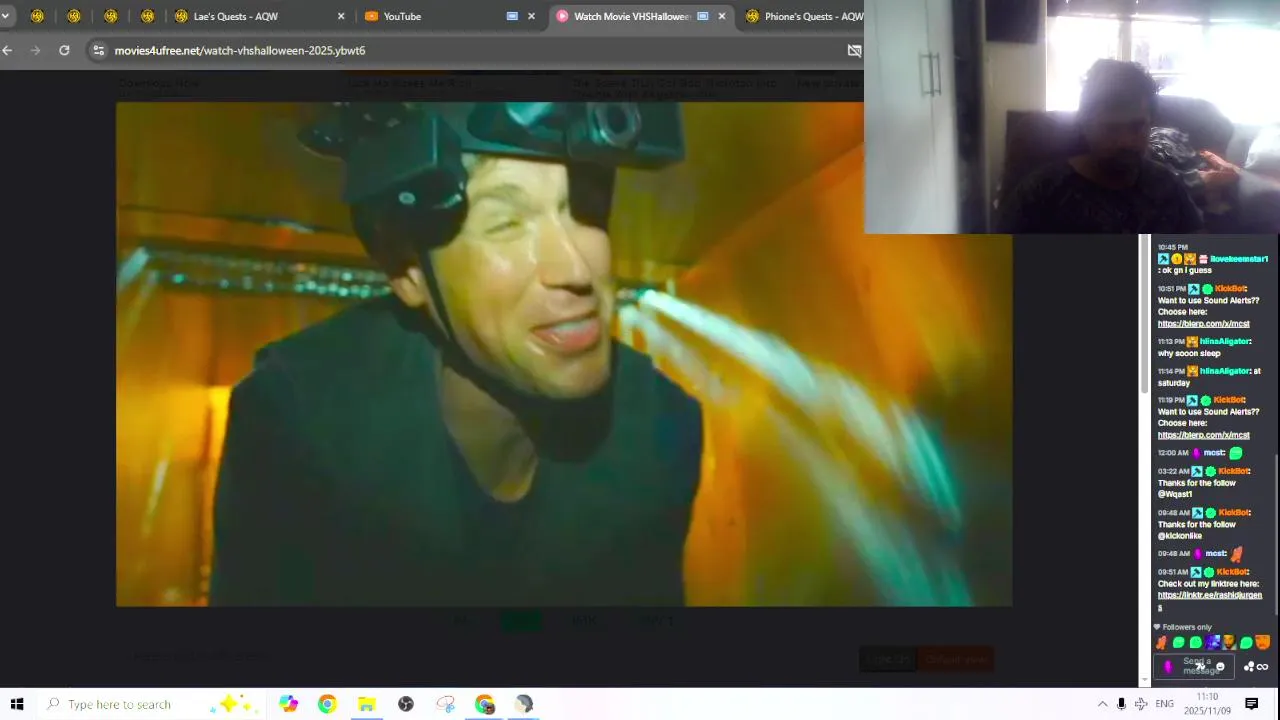Click the orange emote in mcst 09:48 AM message
Viewport: 1280px width, 720px height.
point(1237,553)
